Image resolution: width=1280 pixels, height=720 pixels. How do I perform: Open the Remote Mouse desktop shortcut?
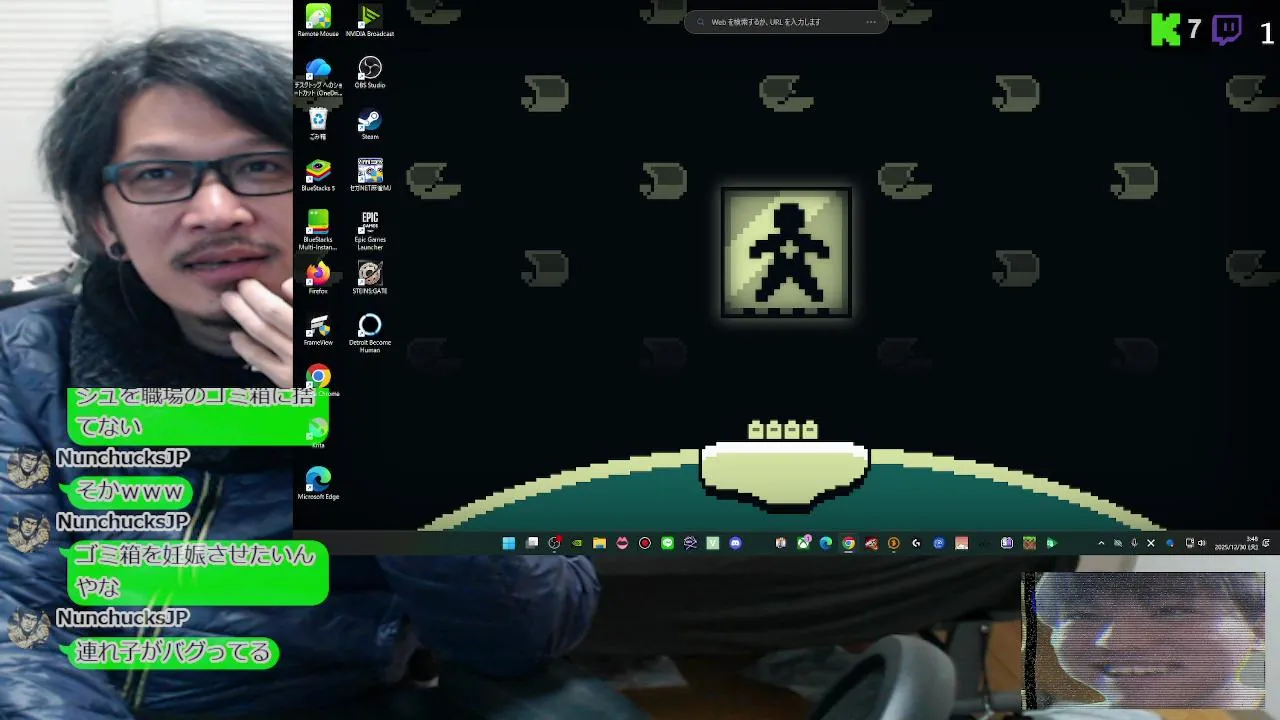point(318,21)
